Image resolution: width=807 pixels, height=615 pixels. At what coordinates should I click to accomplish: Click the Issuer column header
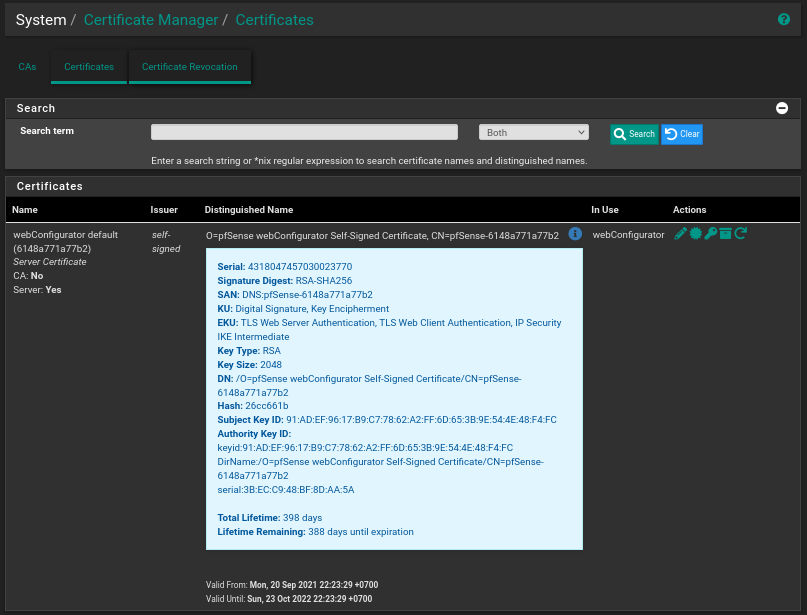pyautogui.click(x=164, y=210)
